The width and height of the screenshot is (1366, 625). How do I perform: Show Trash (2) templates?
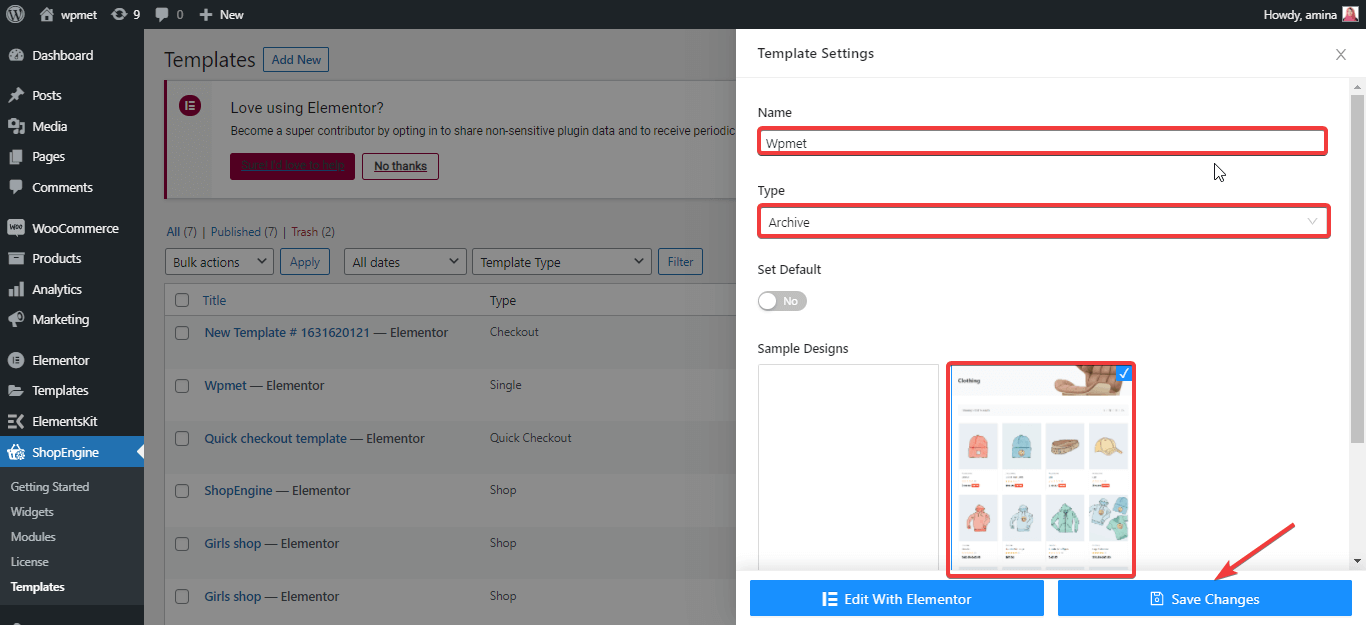[x=313, y=231]
